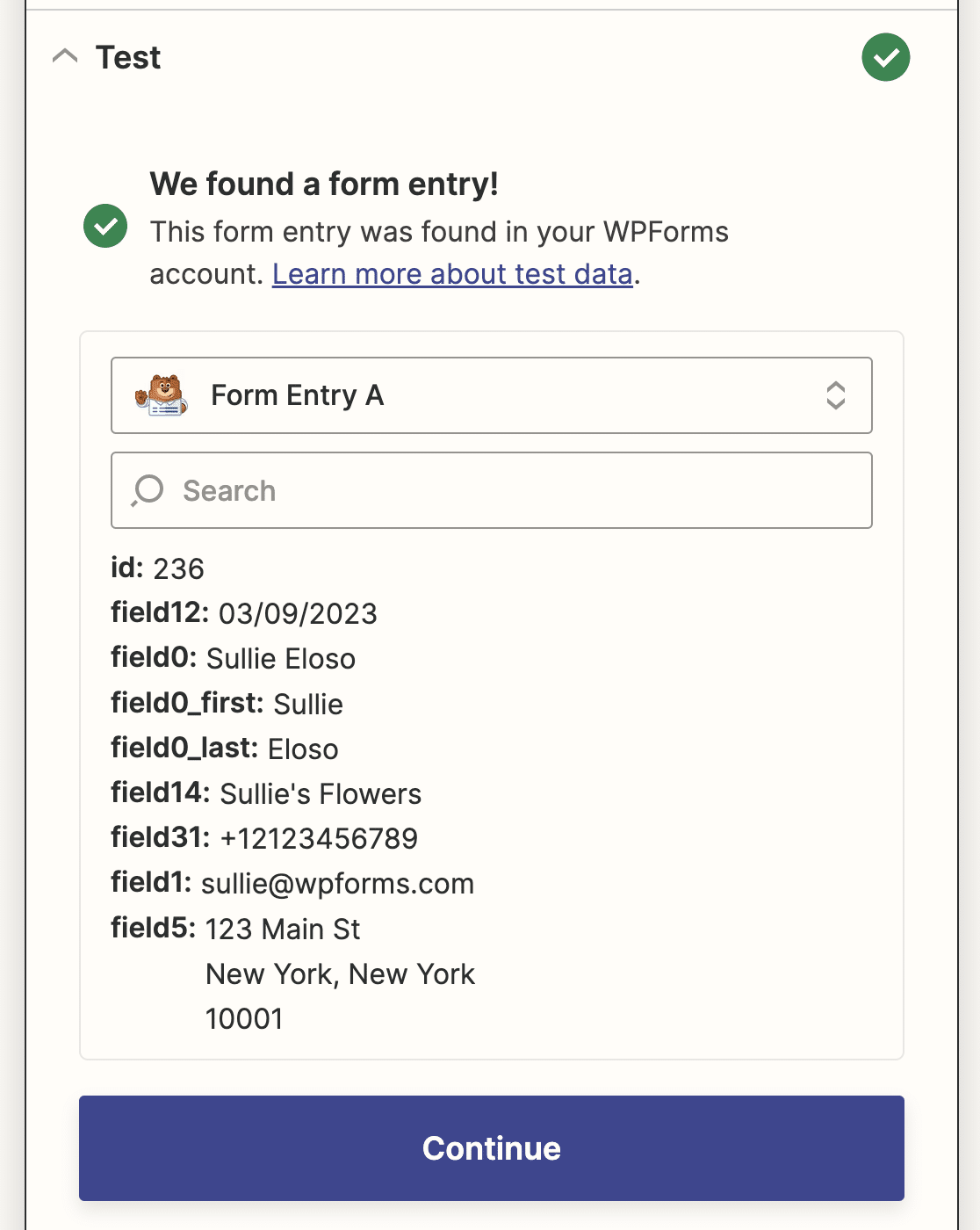980x1230 pixels.
Task: Open the Form Entry A dropdown
Action: click(x=492, y=395)
